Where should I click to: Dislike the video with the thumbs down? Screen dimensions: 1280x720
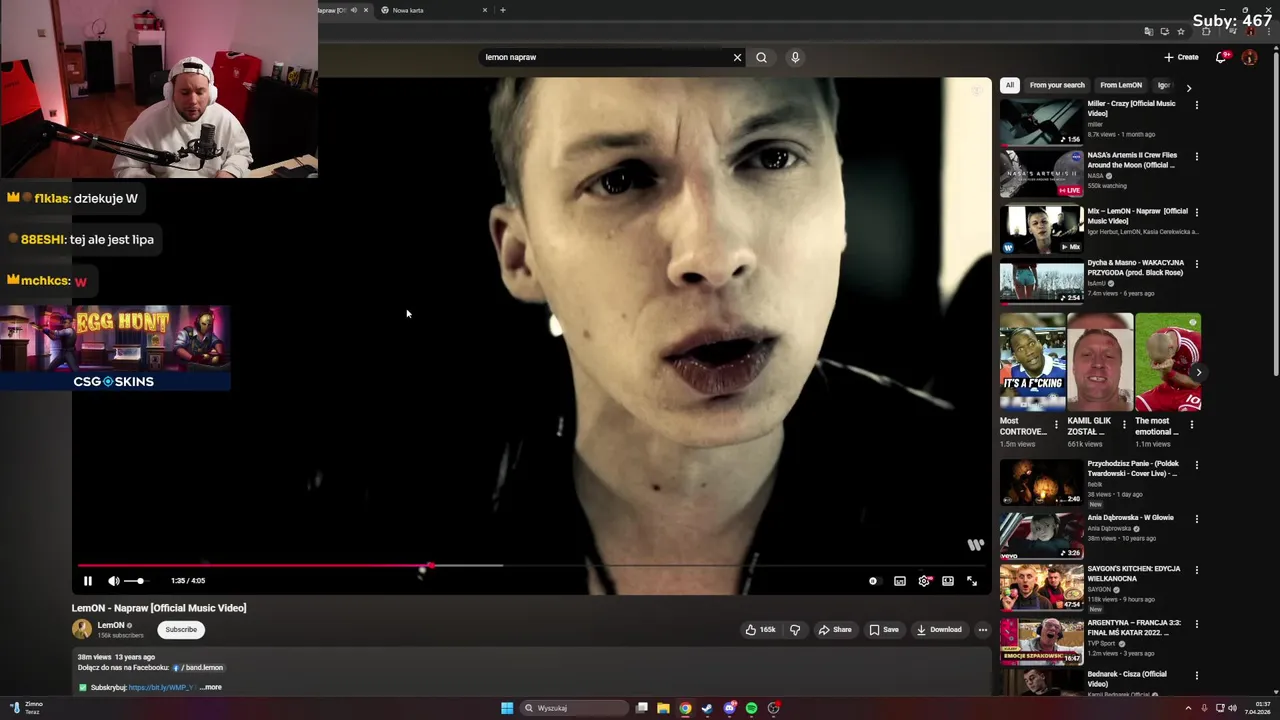795,630
